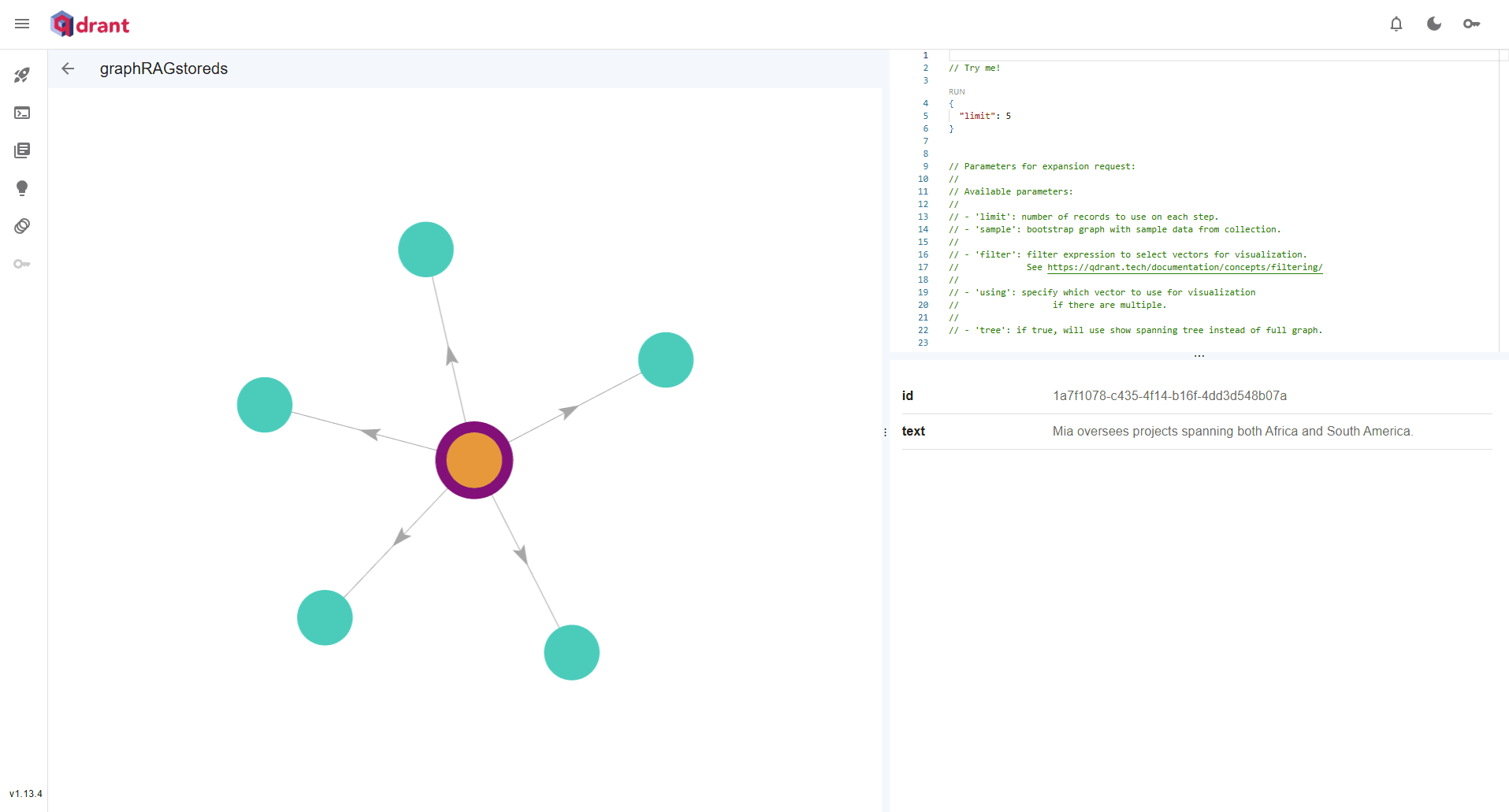Open the hamburger navigation menu

(x=22, y=24)
